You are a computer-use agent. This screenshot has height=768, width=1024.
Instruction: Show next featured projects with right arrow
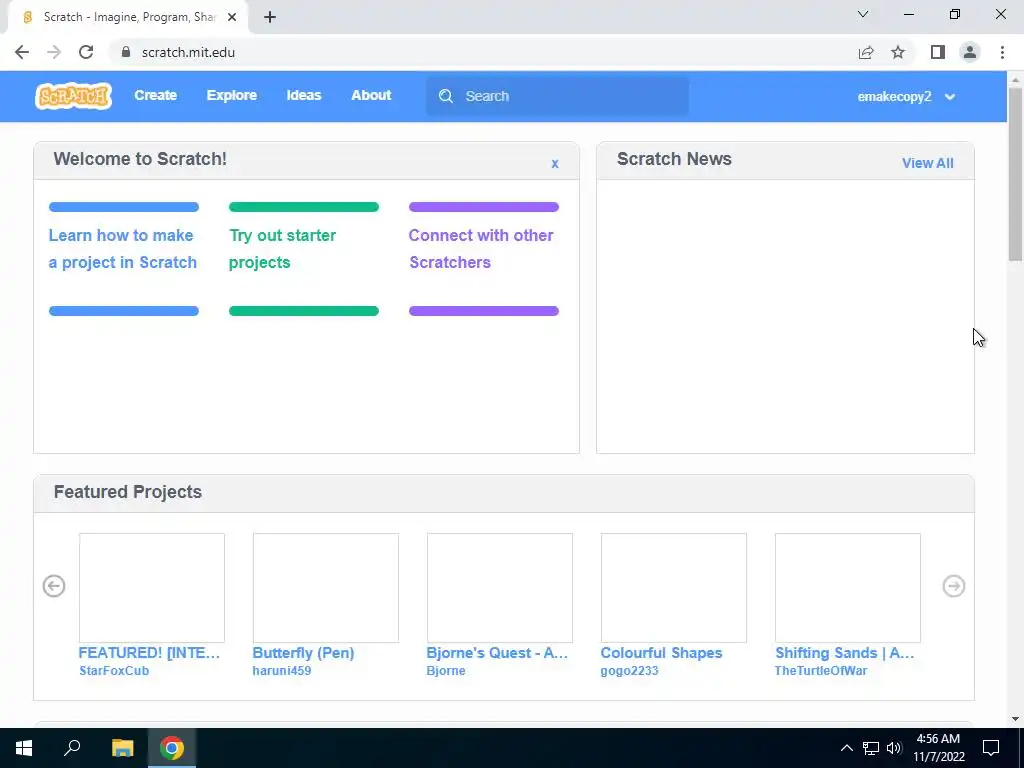pos(953,586)
